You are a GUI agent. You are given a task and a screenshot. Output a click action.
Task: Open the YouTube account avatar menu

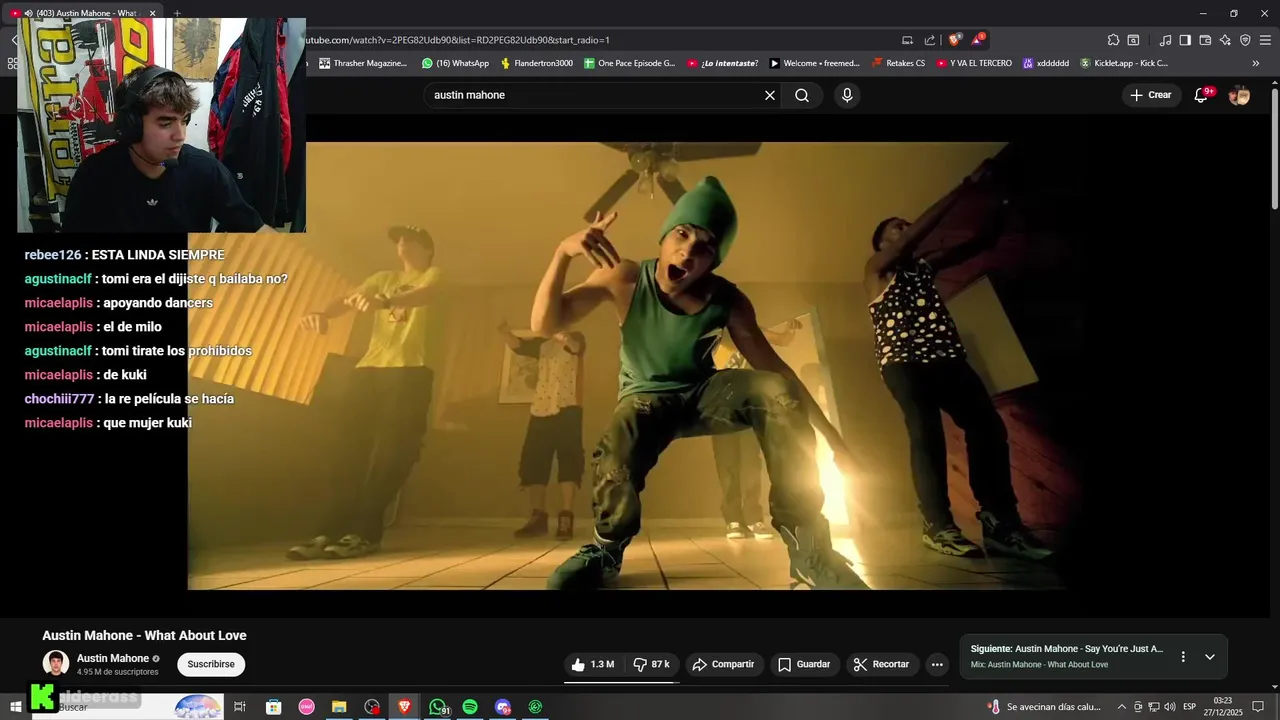click(1239, 95)
